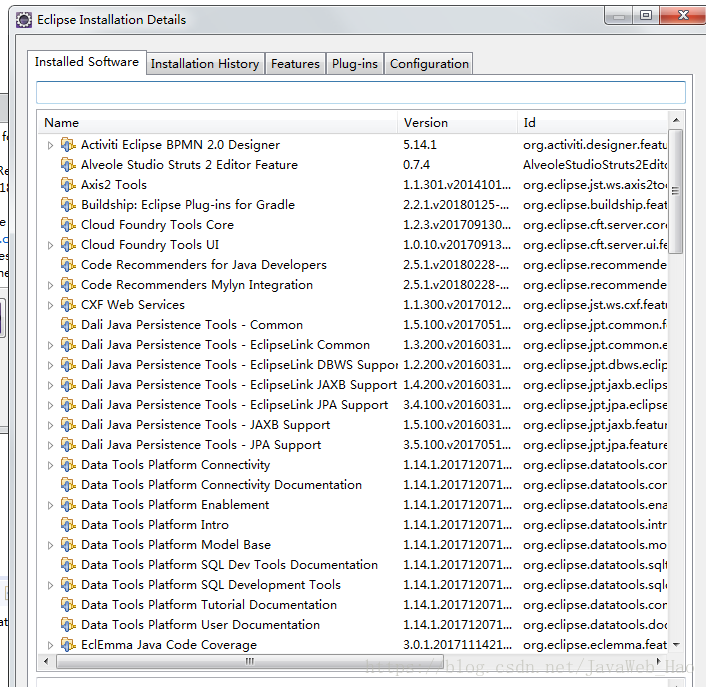706x687 pixels.
Task: Click the Dali EclipseLink DBWS Support icon
Action: 68,365
